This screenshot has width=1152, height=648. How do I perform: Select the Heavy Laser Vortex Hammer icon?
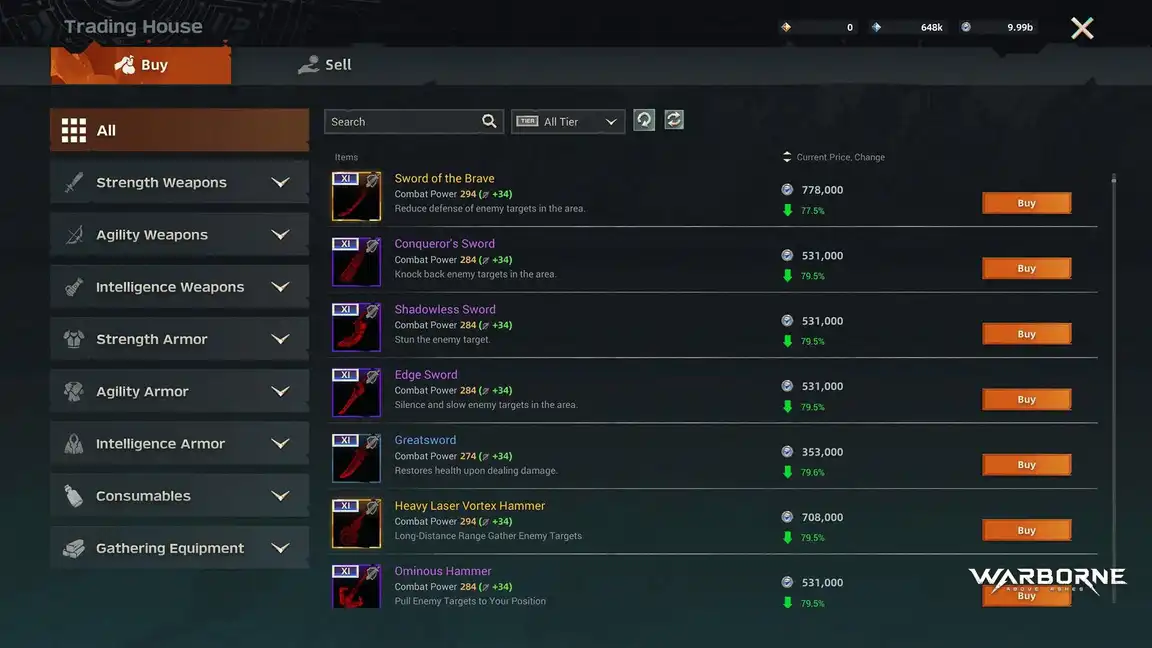point(356,523)
